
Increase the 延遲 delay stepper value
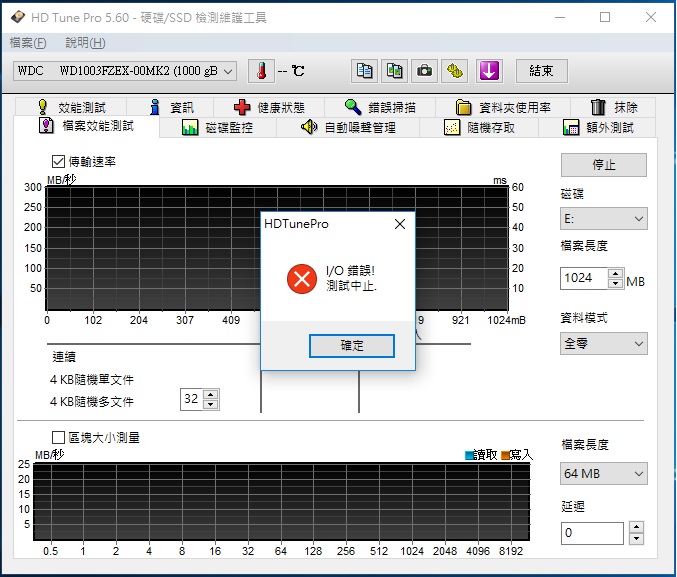[636, 527]
